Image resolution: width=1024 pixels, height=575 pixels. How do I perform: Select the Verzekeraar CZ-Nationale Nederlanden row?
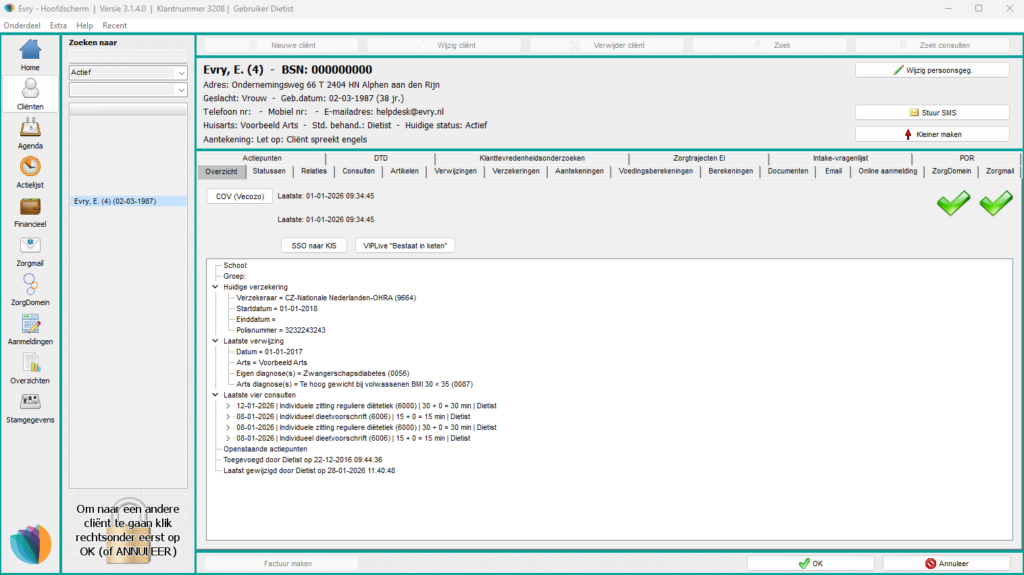pyautogui.click(x=326, y=298)
